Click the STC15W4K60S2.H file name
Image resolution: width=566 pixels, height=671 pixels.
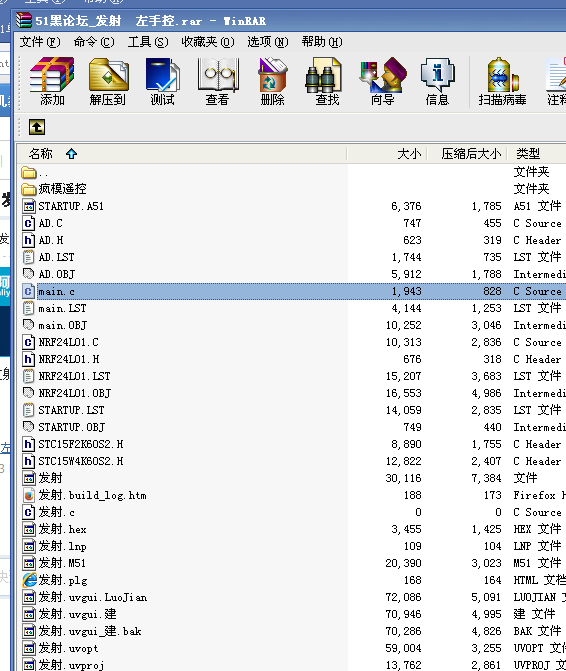pyautogui.click(x=81, y=461)
